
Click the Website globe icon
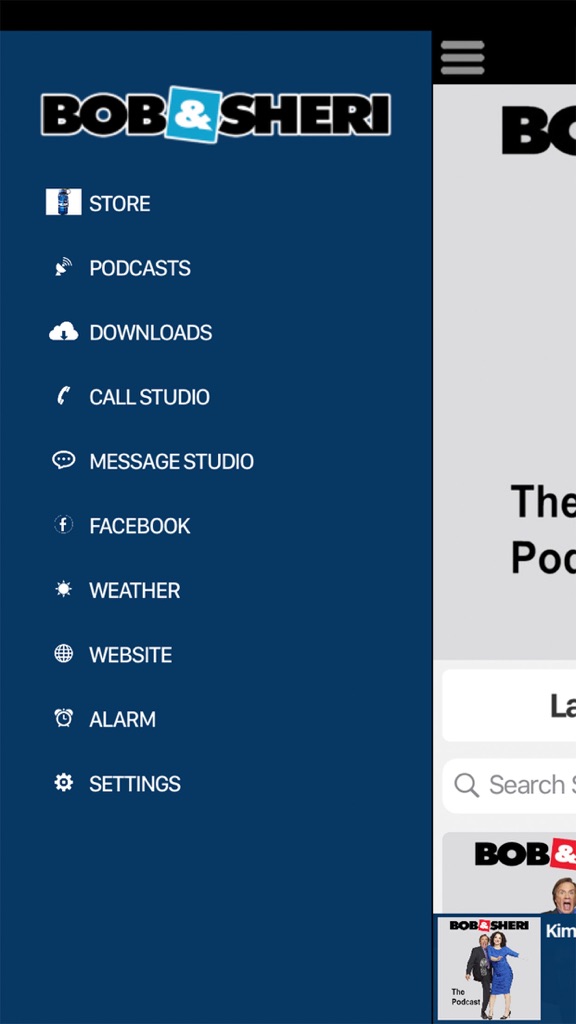pos(63,654)
